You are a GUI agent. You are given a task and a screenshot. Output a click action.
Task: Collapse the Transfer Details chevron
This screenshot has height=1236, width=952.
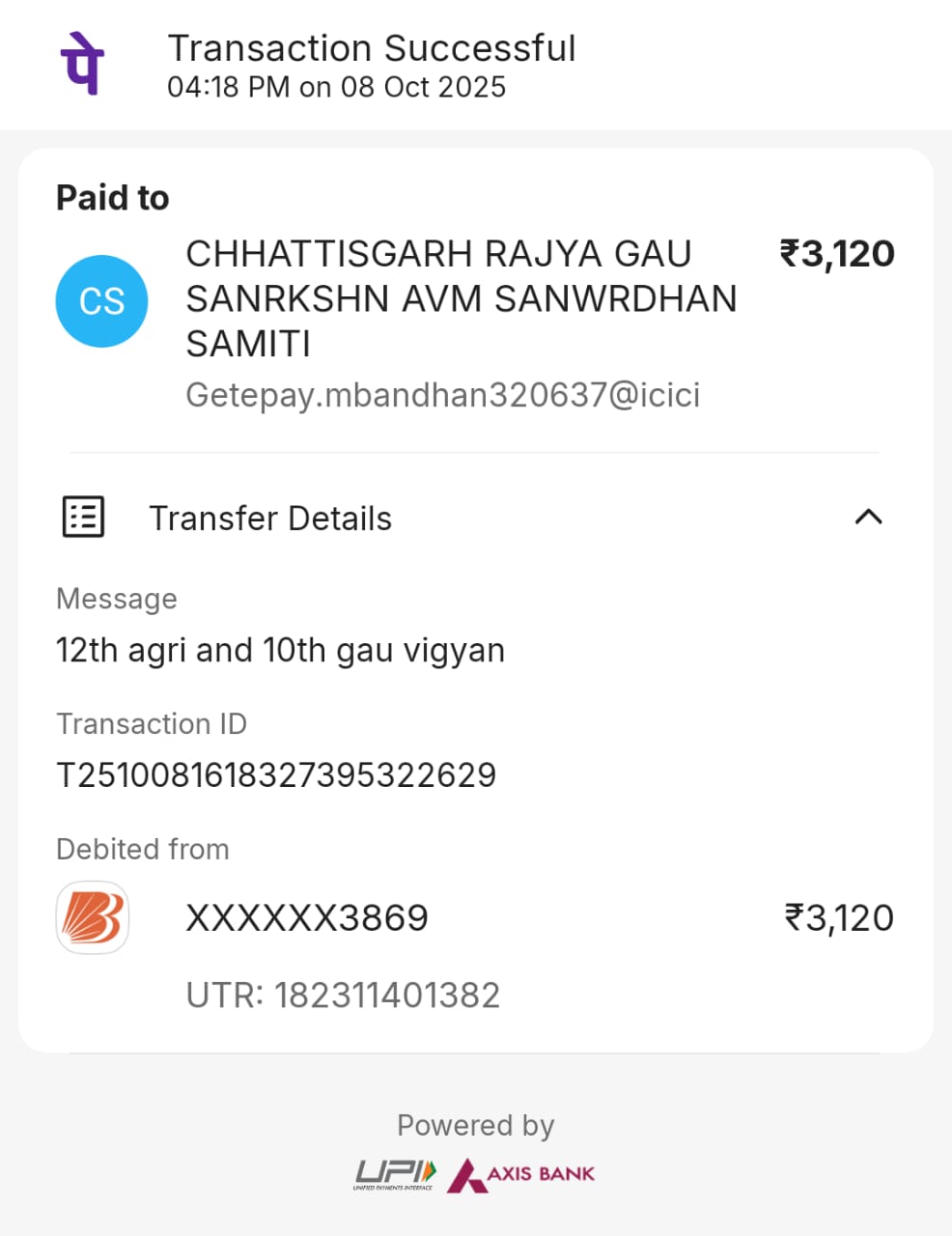[868, 518]
